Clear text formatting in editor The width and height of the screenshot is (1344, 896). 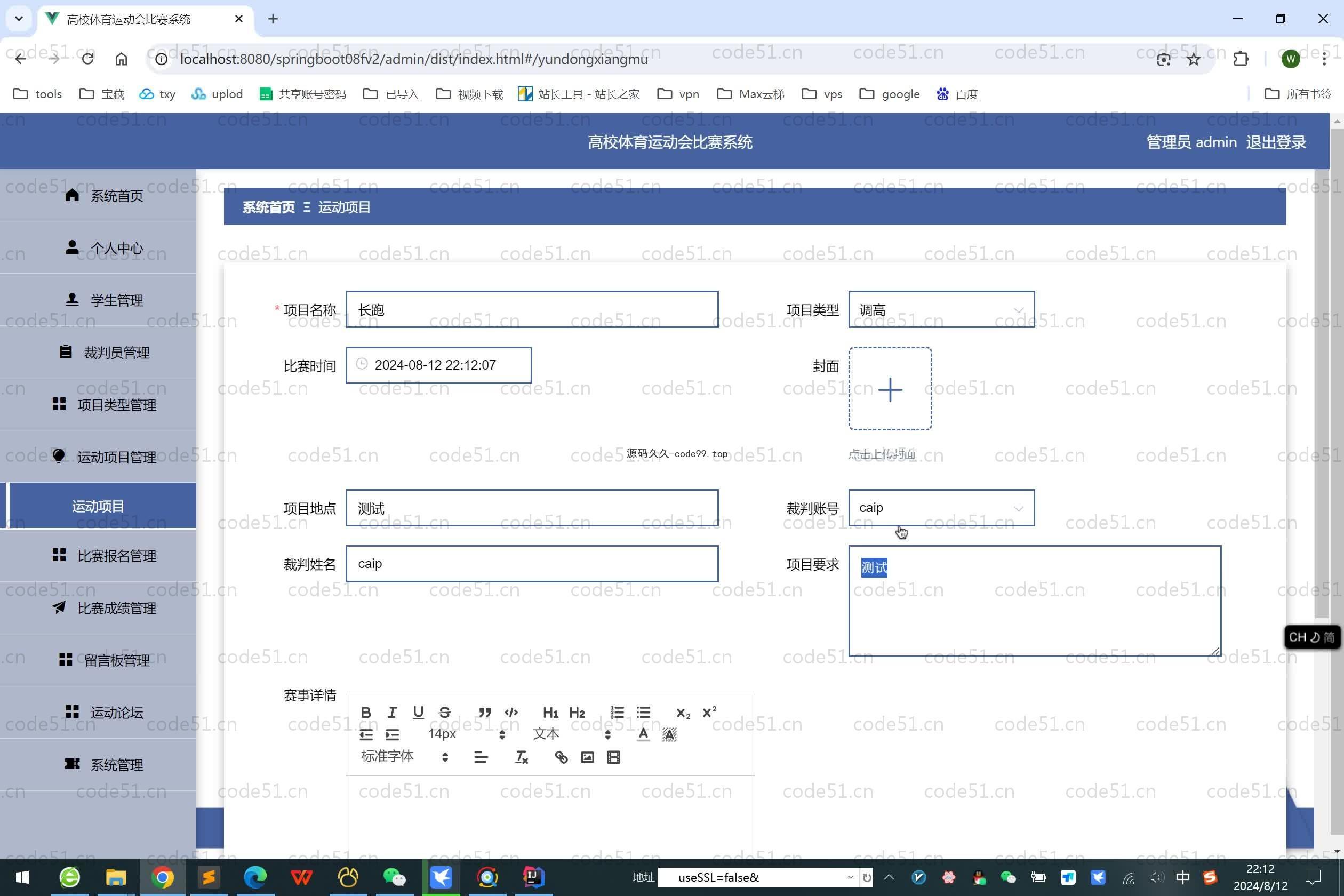coord(521,758)
